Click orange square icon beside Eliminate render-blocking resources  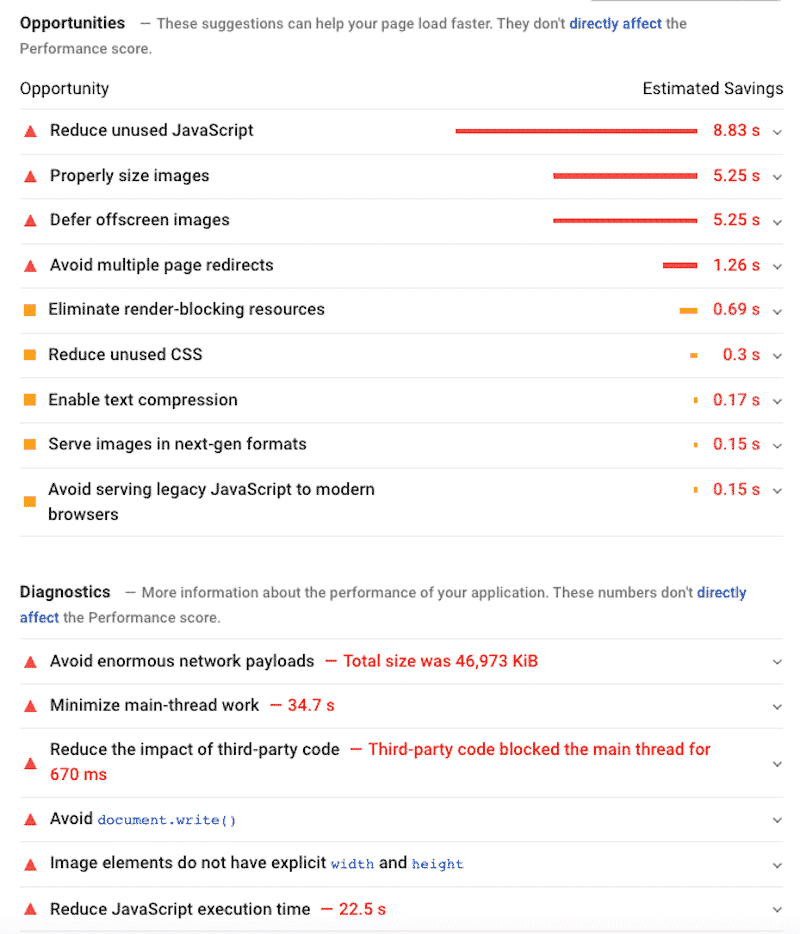[x=30, y=310]
